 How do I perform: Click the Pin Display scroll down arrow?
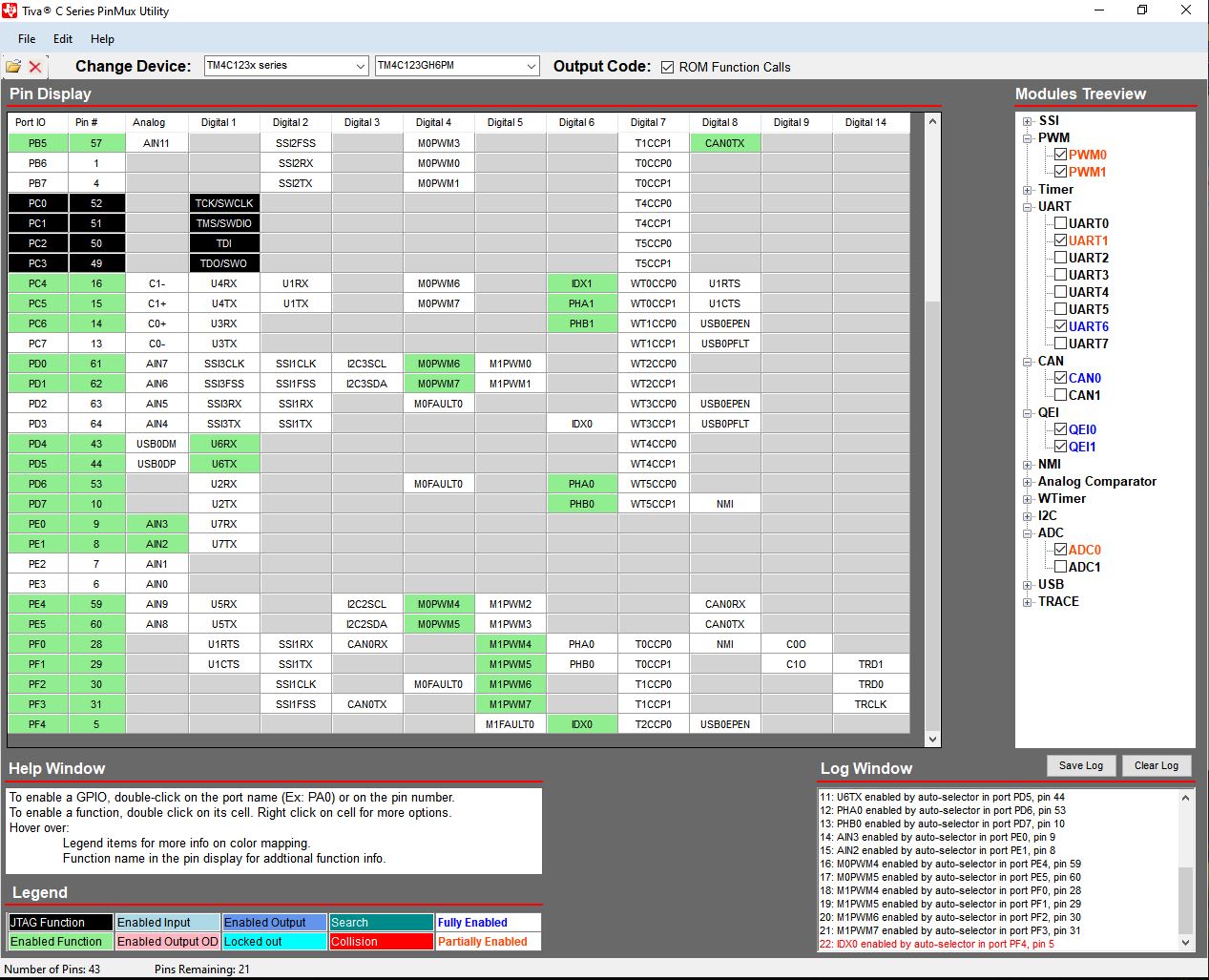932,739
